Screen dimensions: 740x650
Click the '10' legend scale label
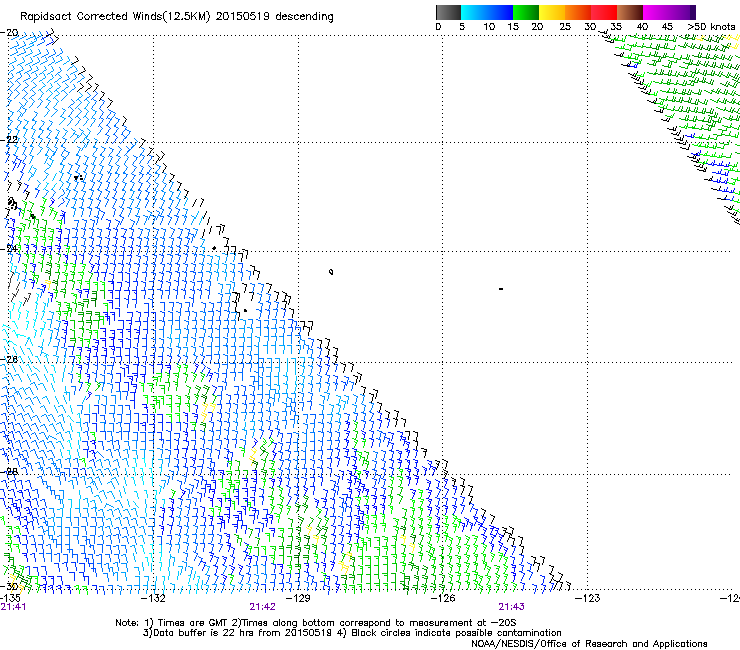tap(489, 27)
